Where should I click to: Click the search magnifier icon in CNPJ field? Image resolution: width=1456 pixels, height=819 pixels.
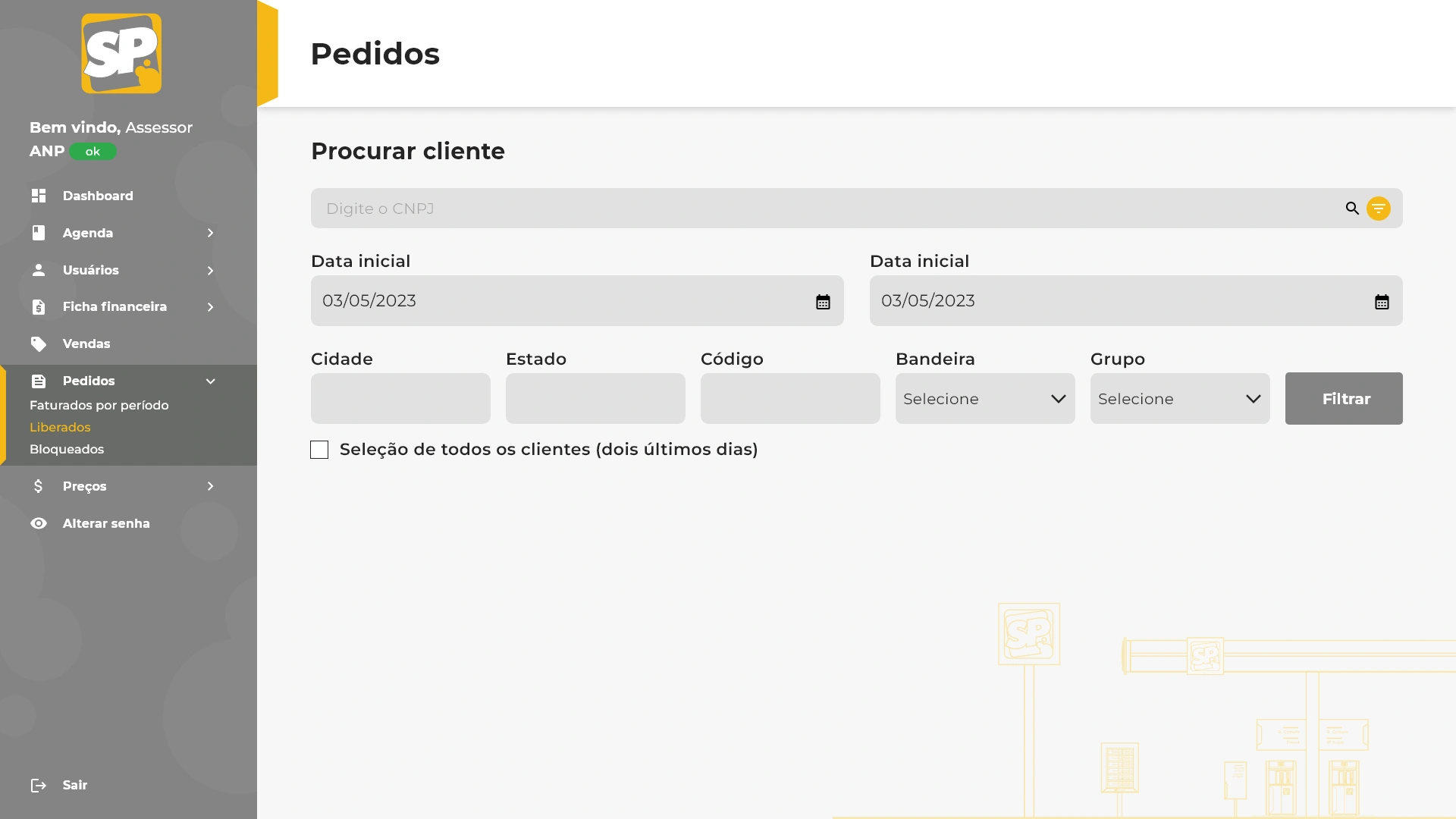pyautogui.click(x=1352, y=209)
